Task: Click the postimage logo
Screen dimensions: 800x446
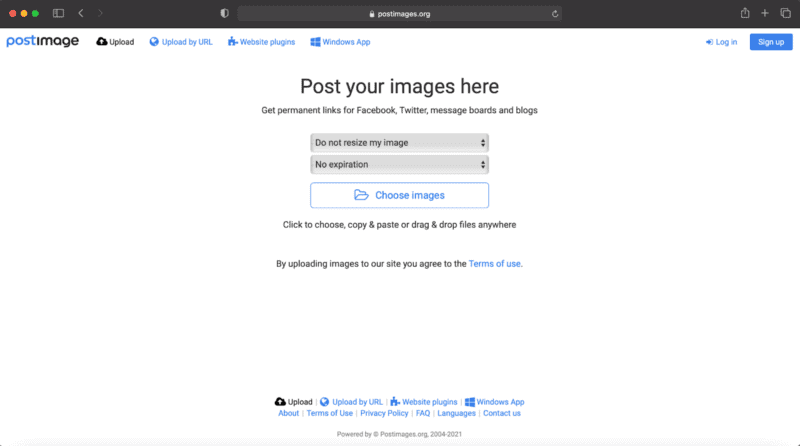Action: (42, 41)
